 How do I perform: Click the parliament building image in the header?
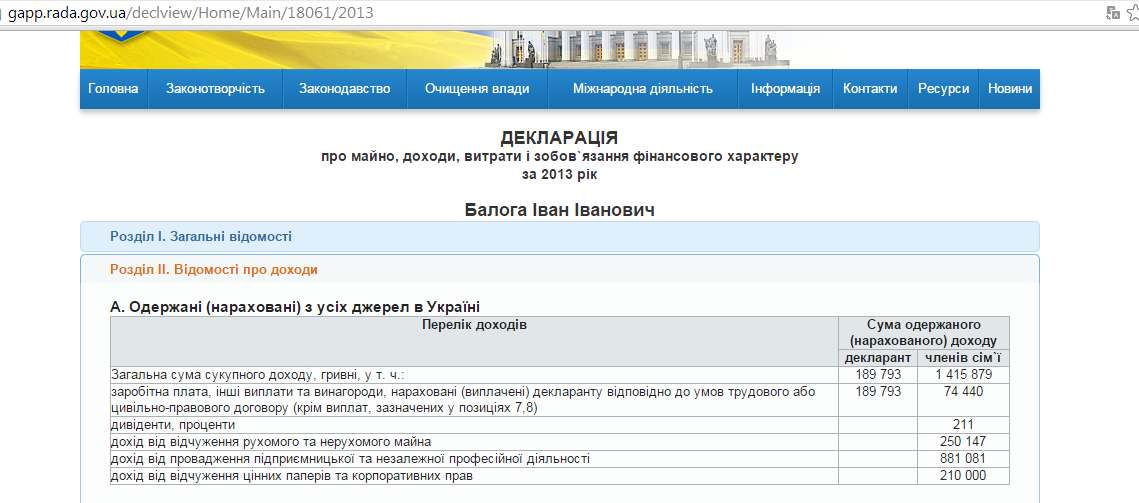pos(640,48)
